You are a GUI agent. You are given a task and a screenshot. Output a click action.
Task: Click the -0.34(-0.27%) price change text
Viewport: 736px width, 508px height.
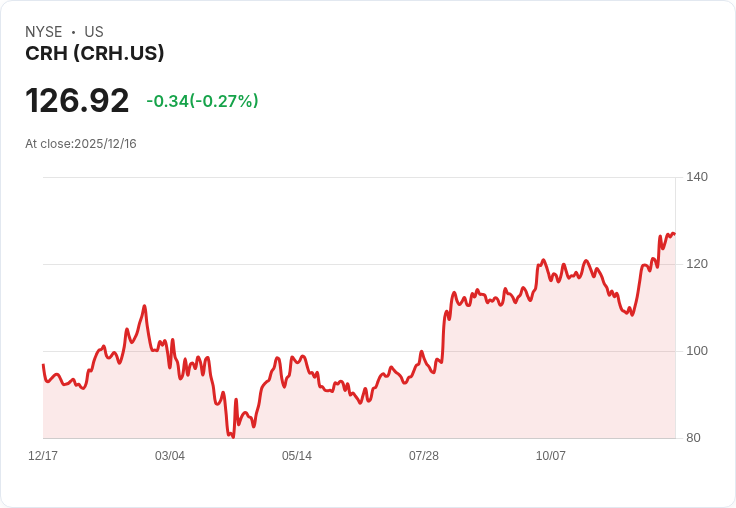(x=202, y=101)
